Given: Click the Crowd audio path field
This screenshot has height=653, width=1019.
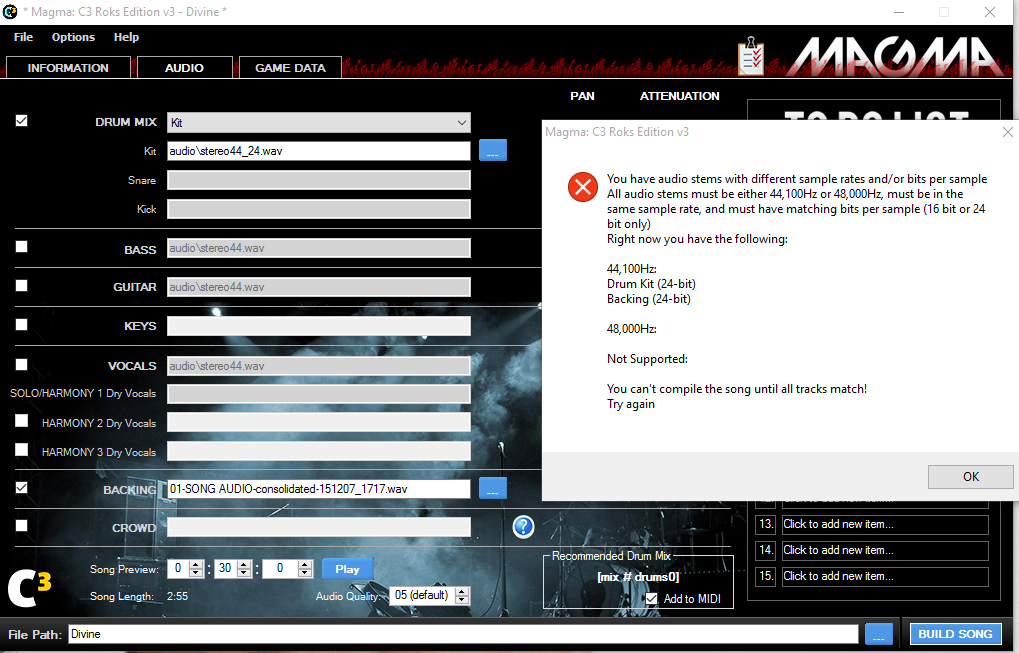Looking at the screenshot, I should [318, 527].
